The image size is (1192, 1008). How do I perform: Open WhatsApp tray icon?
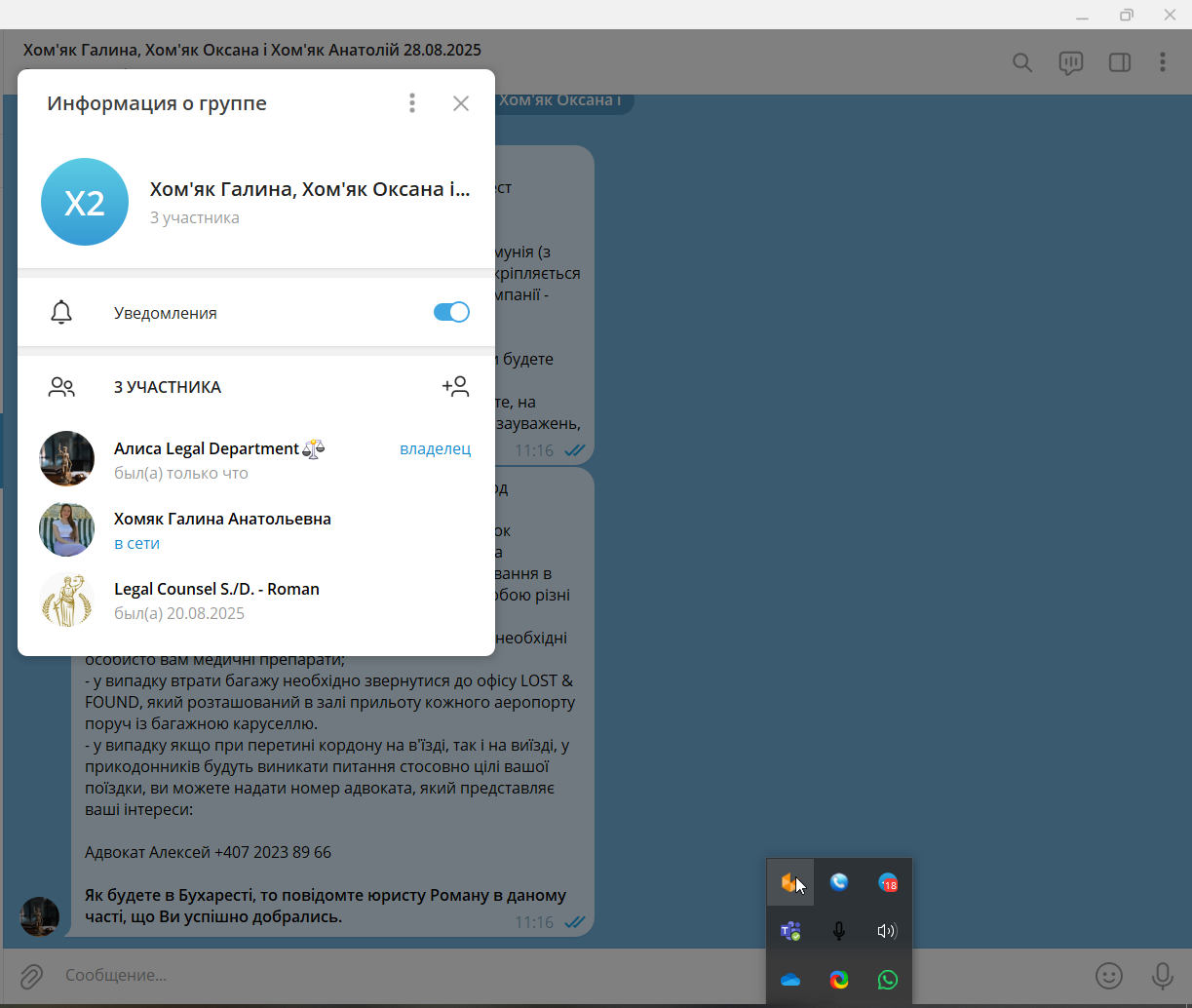[888, 980]
